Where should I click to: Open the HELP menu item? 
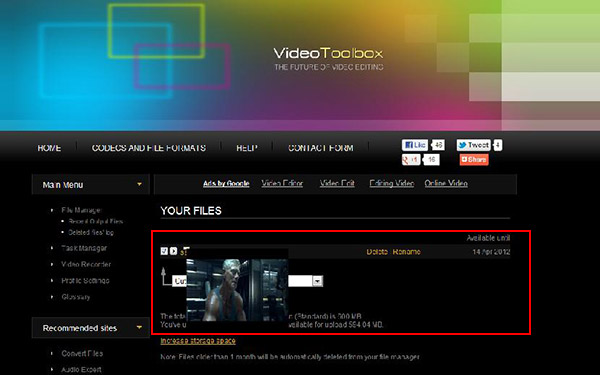point(247,148)
